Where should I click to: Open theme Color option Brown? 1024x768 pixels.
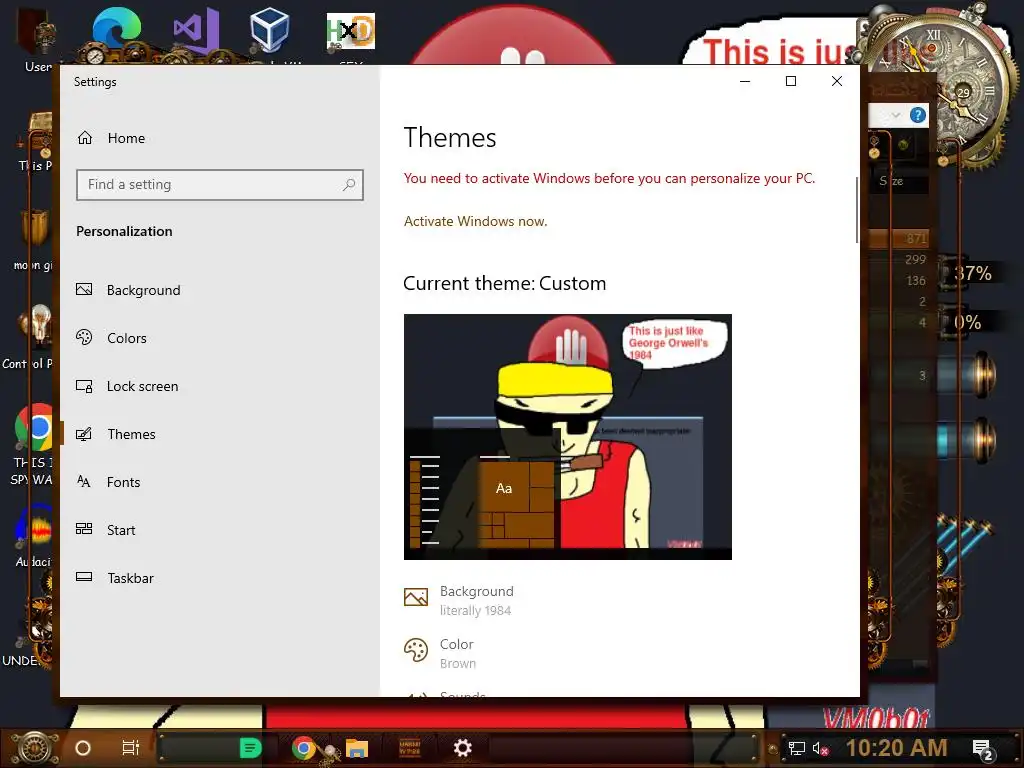440,653
